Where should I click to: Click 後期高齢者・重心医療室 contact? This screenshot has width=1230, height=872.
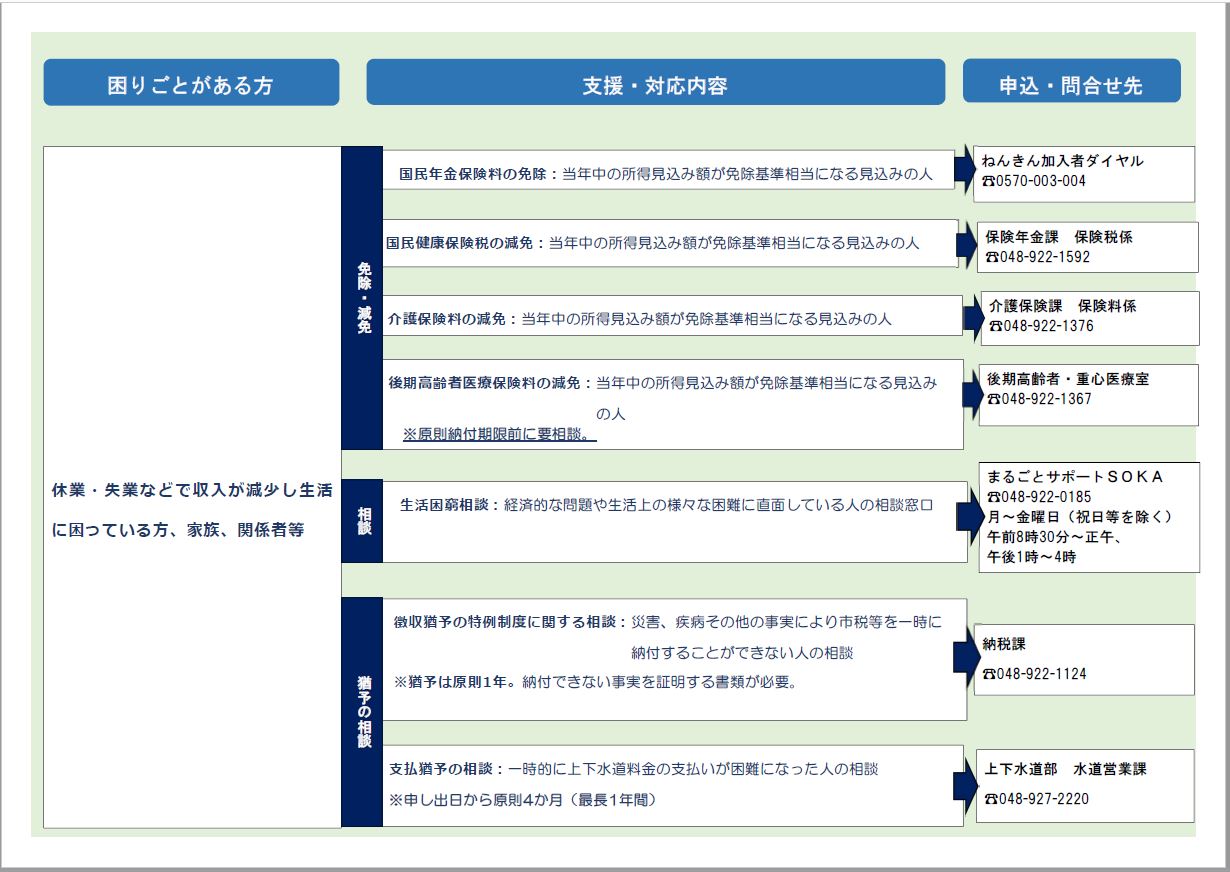pyautogui.click(x=1088, y=394)
